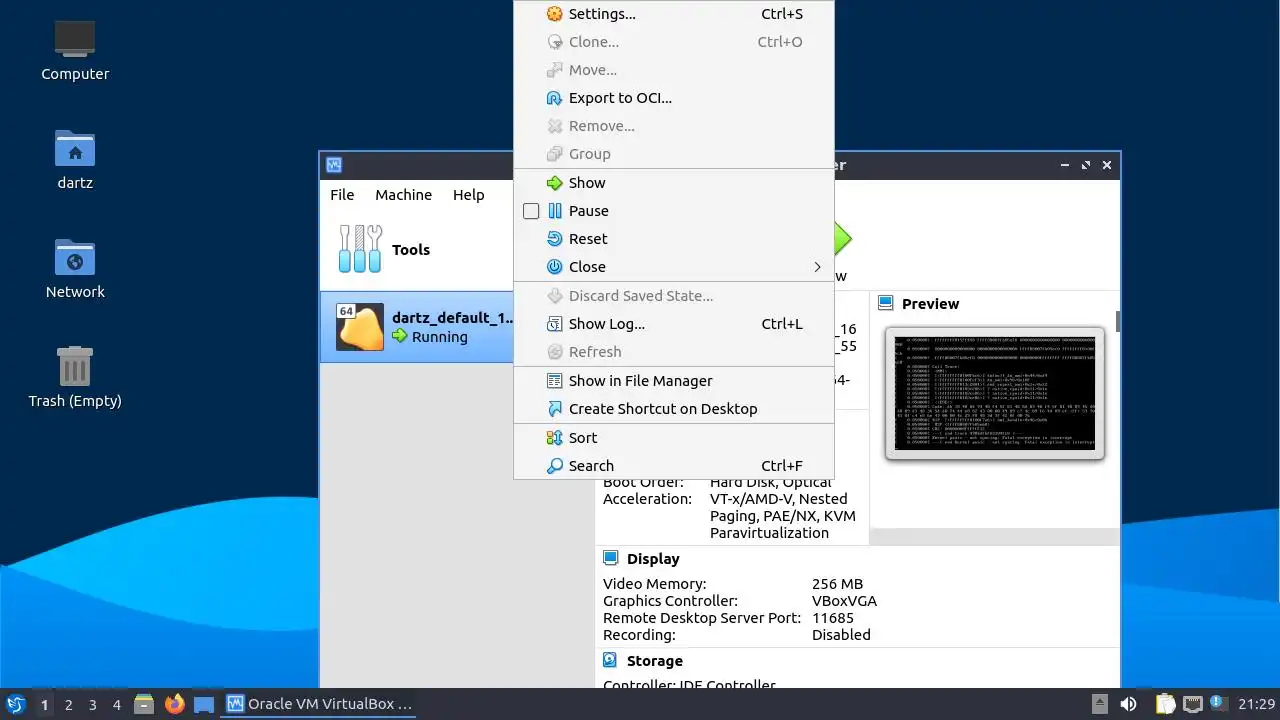Switch to workspace 2
Viewport: 1280px width, 720px height.
coord(68,705)
